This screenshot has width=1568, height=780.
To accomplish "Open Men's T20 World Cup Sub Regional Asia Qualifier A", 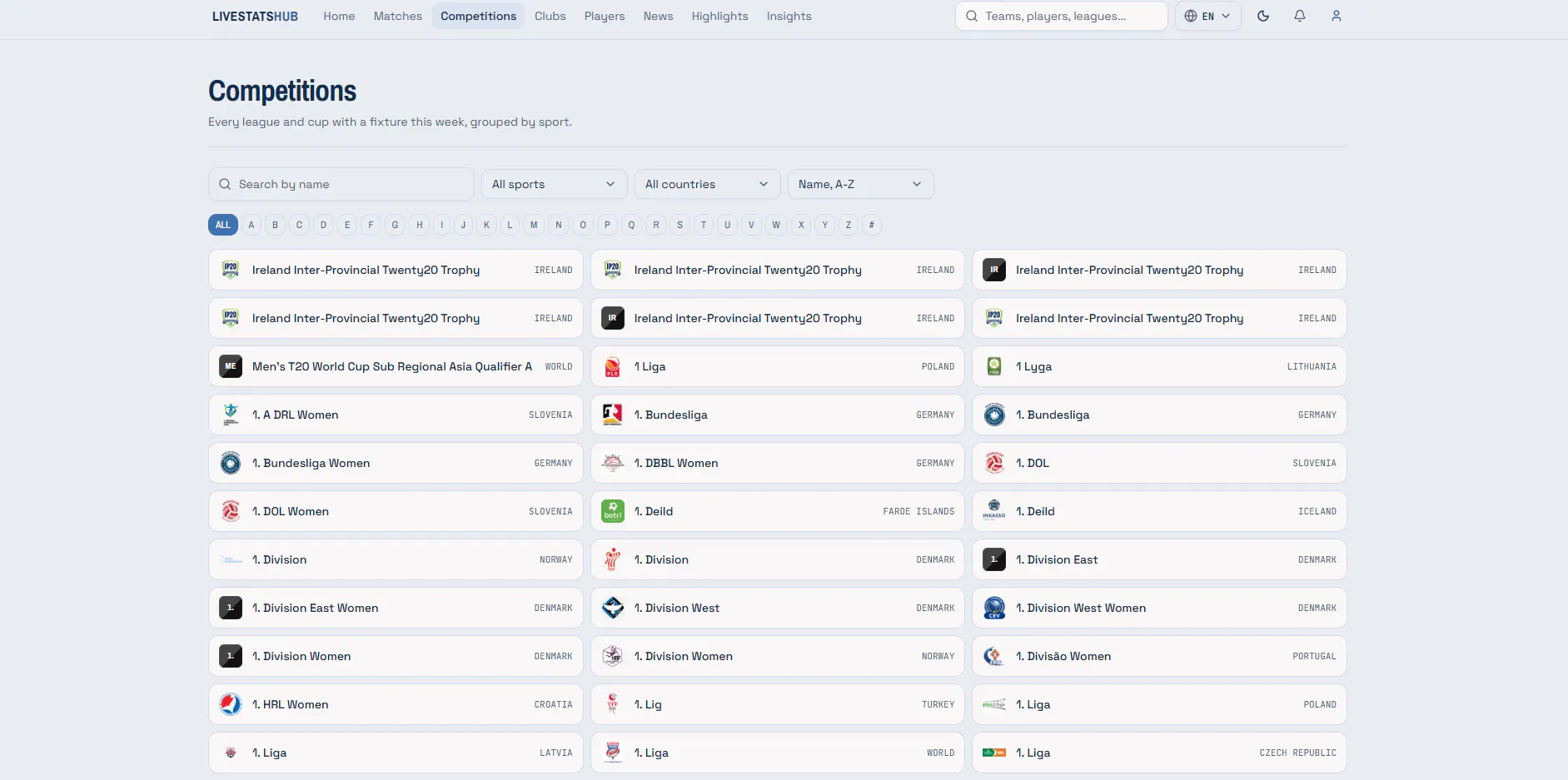I will tap(396, 366).
